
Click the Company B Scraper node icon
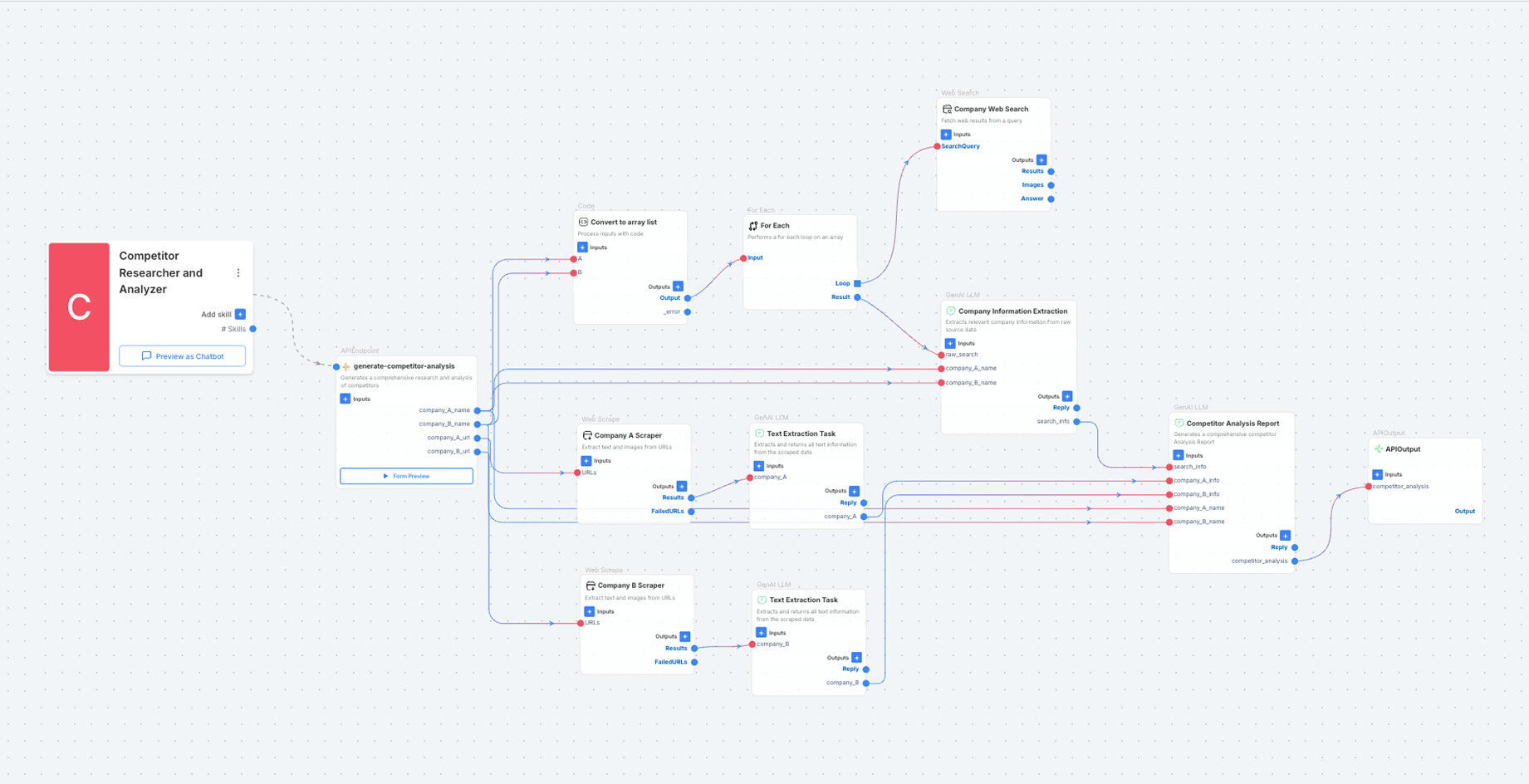coord(591,586)
